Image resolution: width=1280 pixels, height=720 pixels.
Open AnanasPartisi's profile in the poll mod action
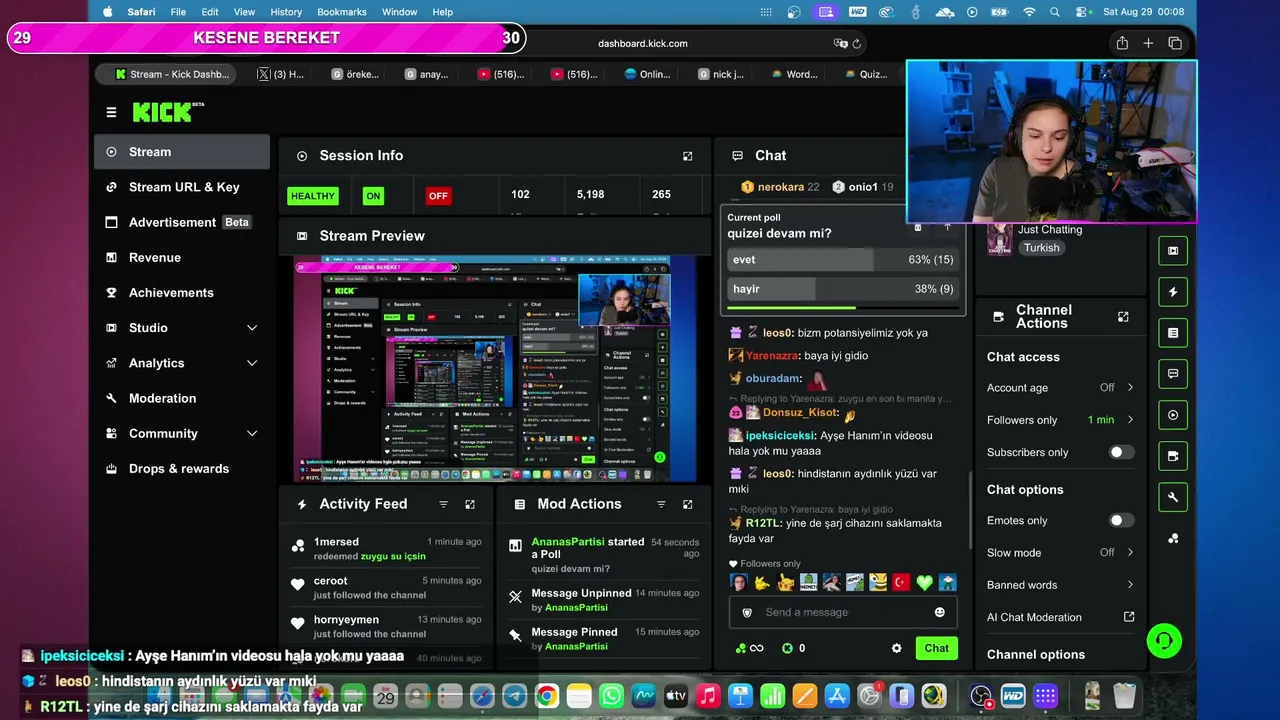point(568,542)
